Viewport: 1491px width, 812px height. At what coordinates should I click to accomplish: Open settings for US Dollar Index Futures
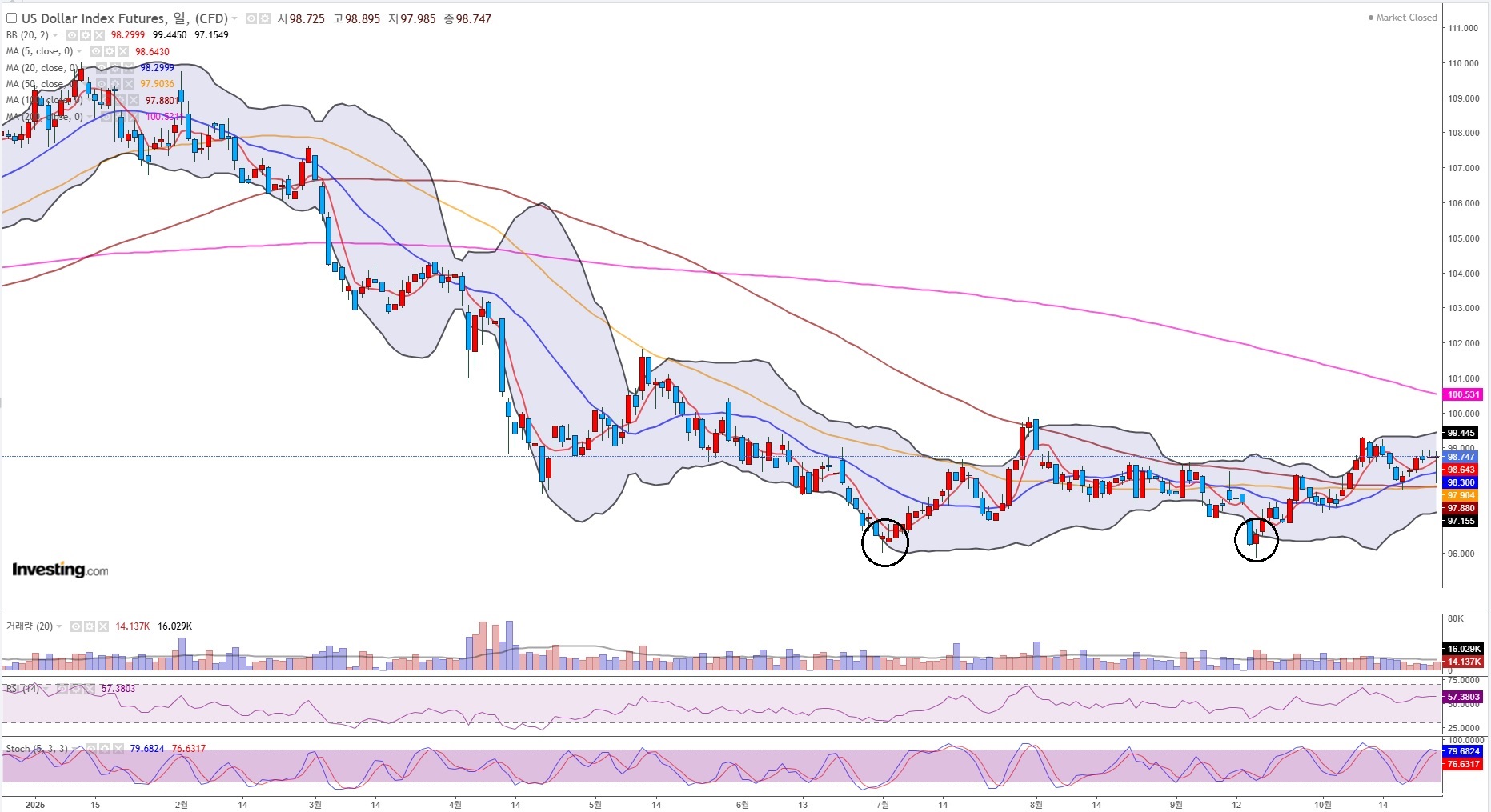click(263, 18)
